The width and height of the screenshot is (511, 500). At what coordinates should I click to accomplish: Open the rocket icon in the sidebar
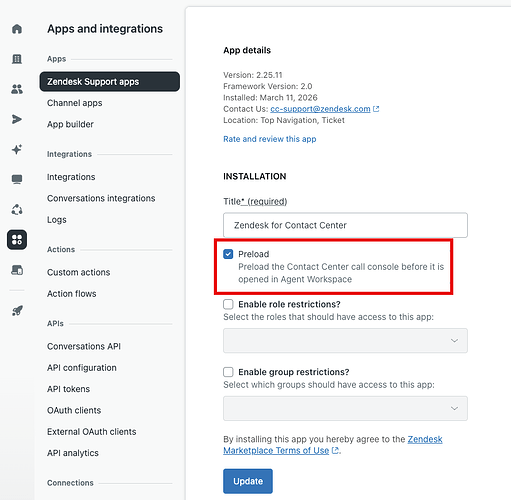17,311
